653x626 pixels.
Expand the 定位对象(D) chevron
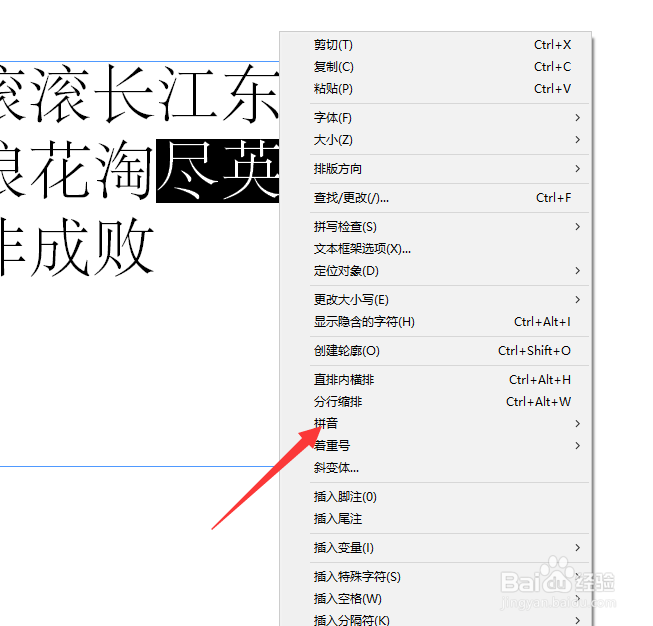(x=577, y=271)
